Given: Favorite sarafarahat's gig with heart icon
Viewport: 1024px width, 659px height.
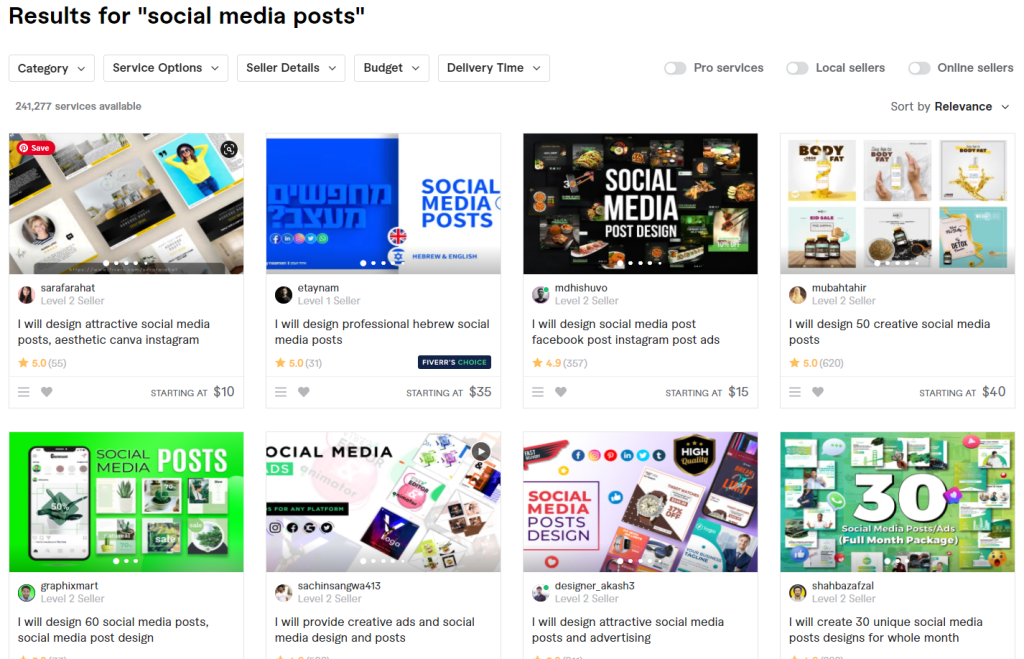Looking at the screenshot, I should tap(46, 392).
